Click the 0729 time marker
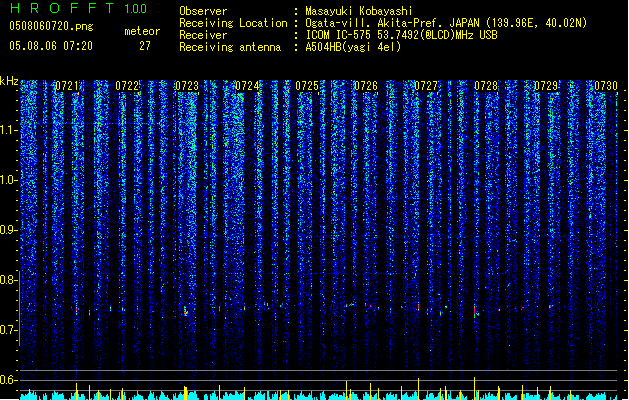Screen dimensions: 629x400 (546, 86)
